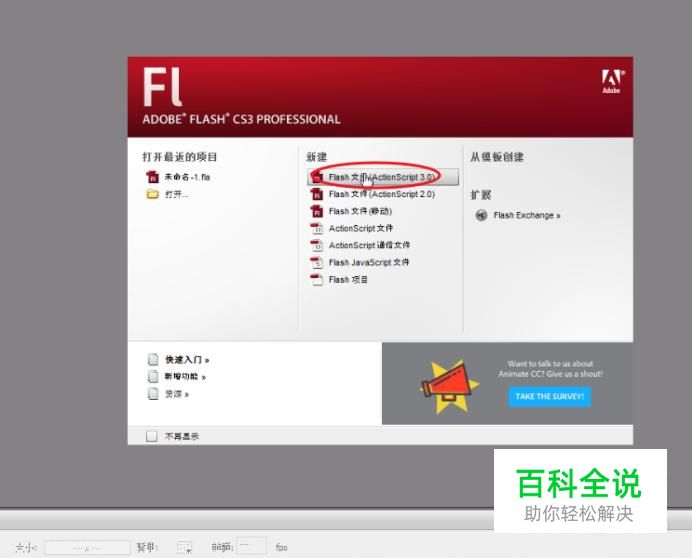Viewport: 692px width, 558px height.
Task: Open 快速入门 guide
Action: tap(187, 360)
